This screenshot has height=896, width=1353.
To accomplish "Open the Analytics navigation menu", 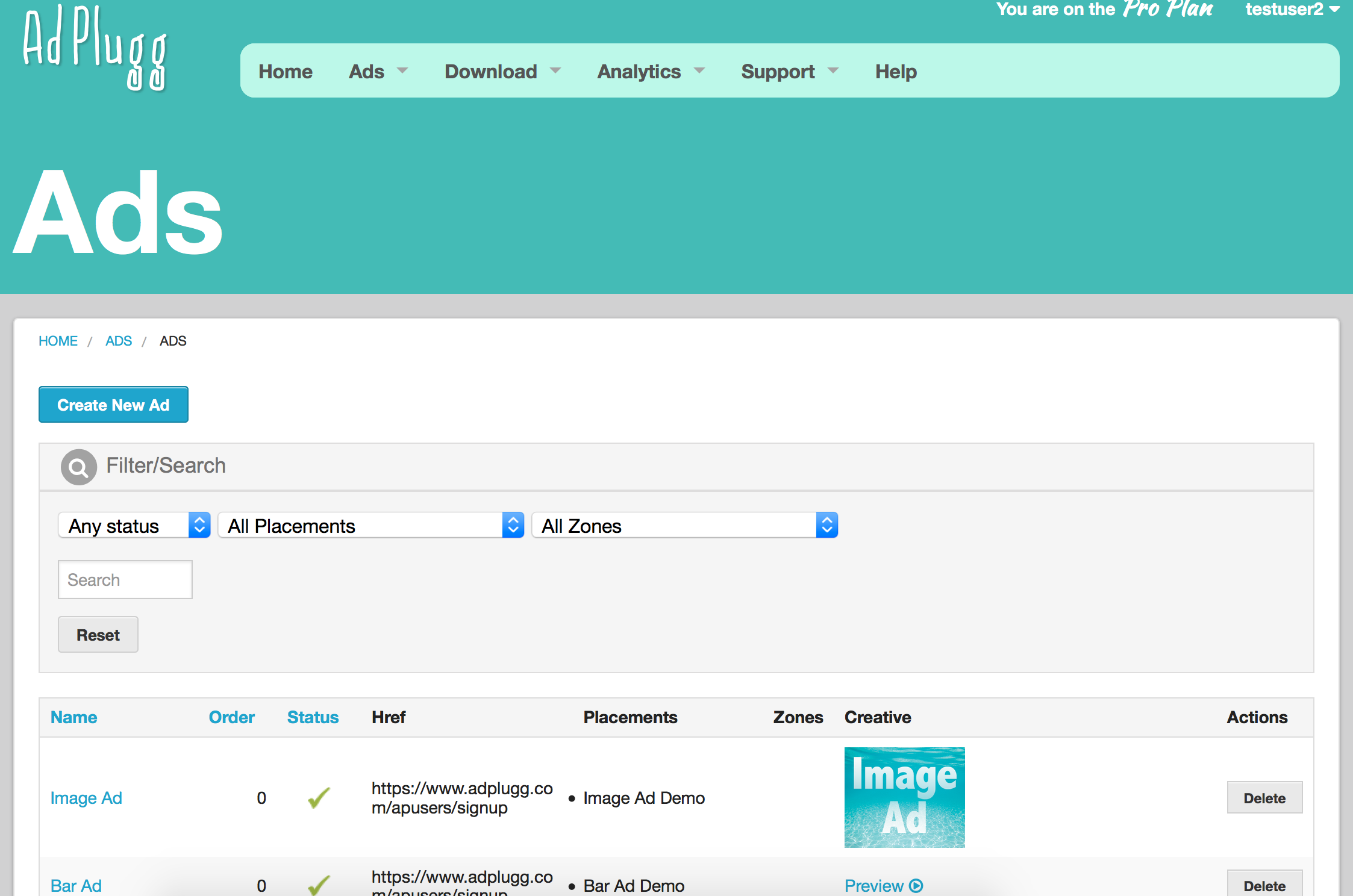I will click(650, 72).
